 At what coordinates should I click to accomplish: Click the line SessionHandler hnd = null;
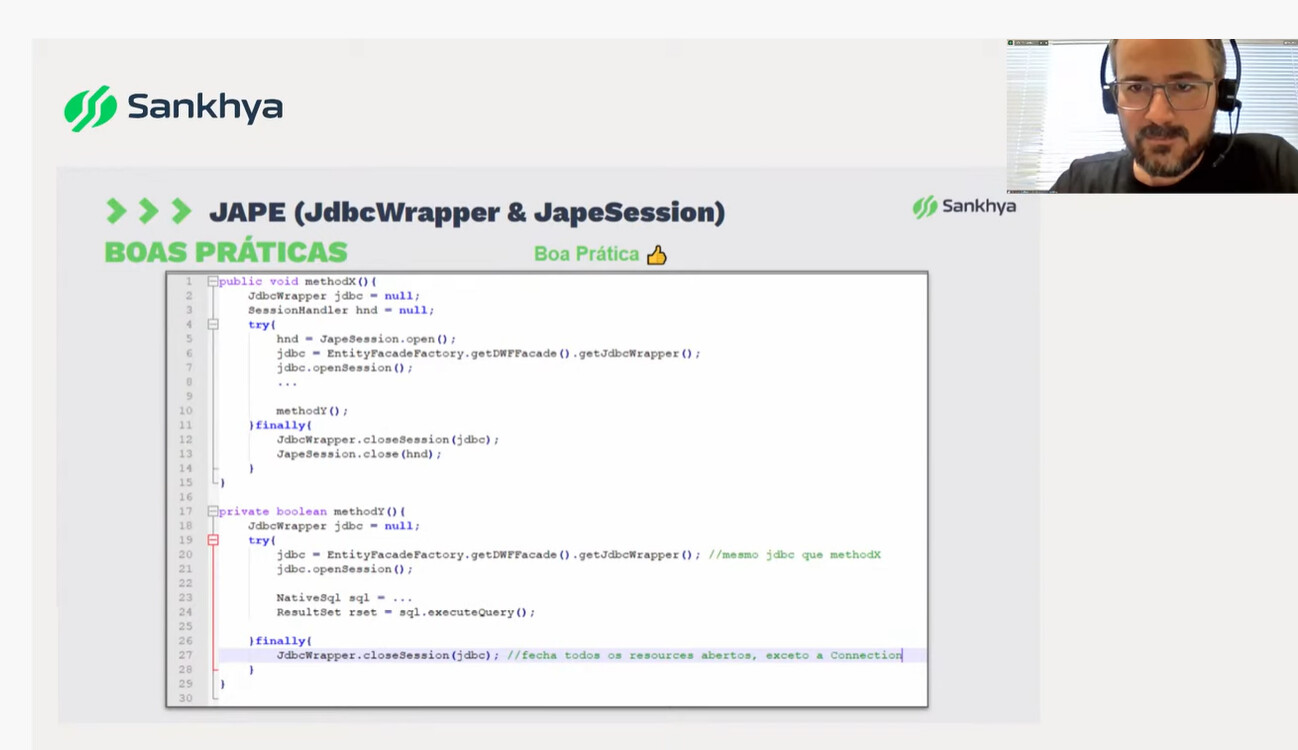point(341,311)
